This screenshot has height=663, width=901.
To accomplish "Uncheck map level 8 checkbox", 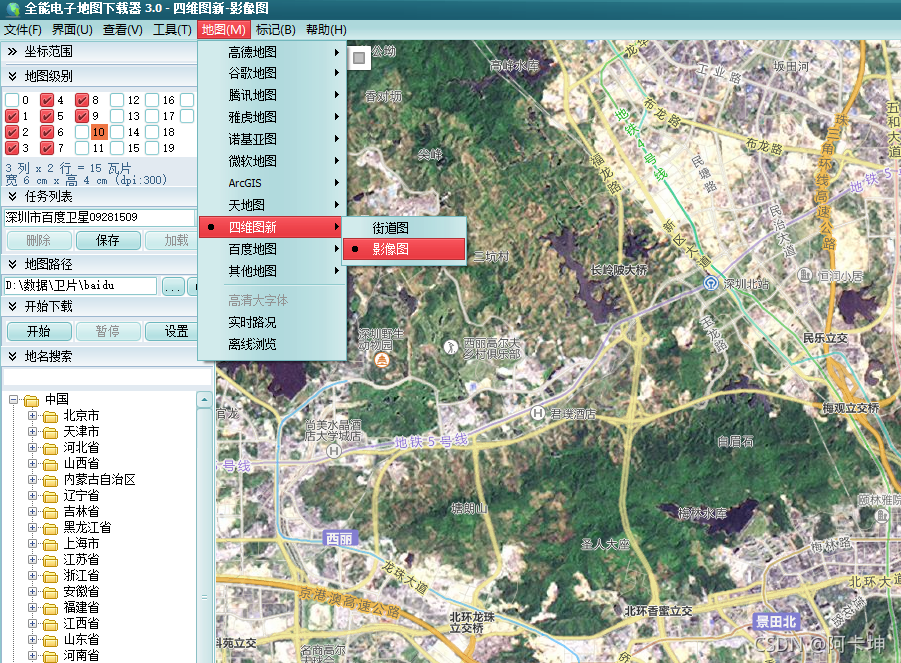I will tap(82, 100).
